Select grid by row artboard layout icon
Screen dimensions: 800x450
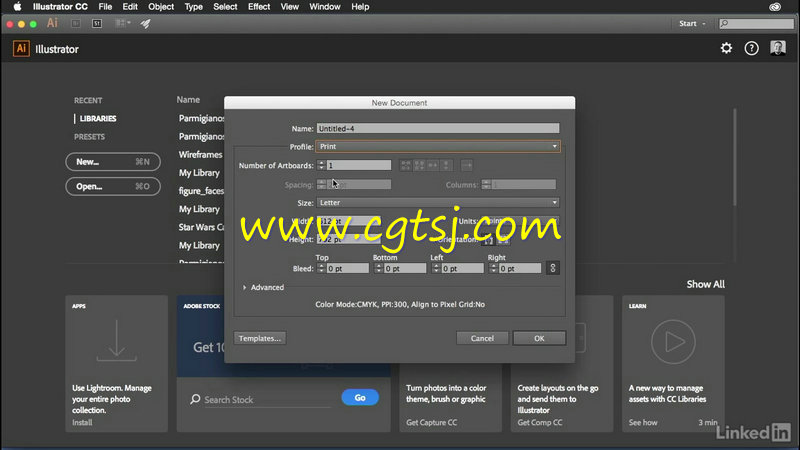pos(406,165)
